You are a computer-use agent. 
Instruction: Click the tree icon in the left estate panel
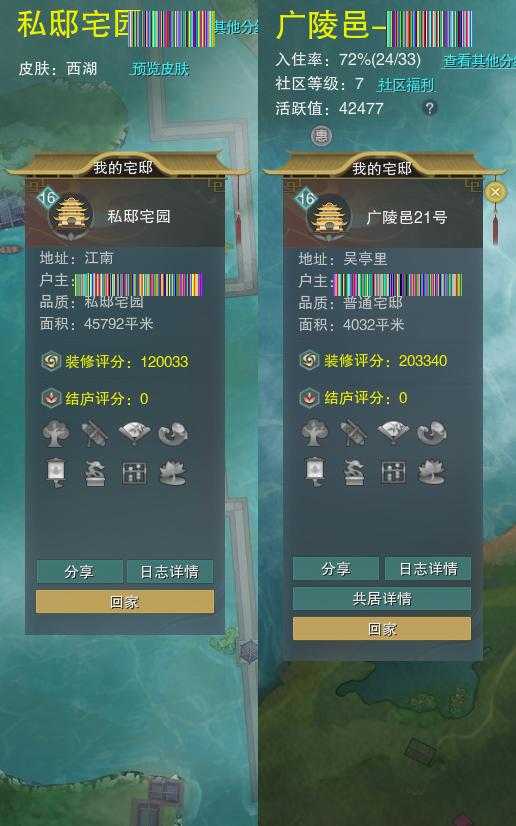coord(56,434)
